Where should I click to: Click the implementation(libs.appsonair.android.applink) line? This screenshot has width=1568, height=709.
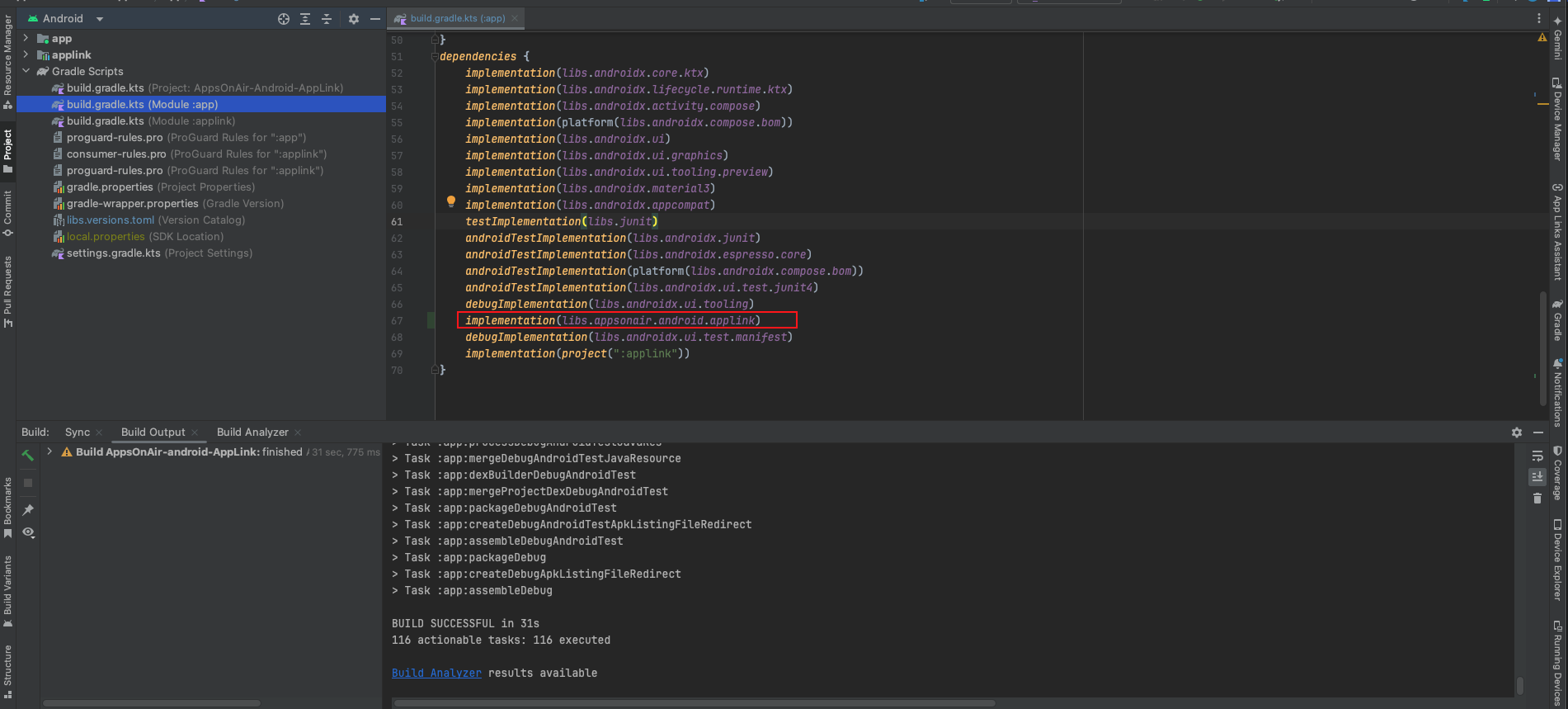click(x=613, y=320)
